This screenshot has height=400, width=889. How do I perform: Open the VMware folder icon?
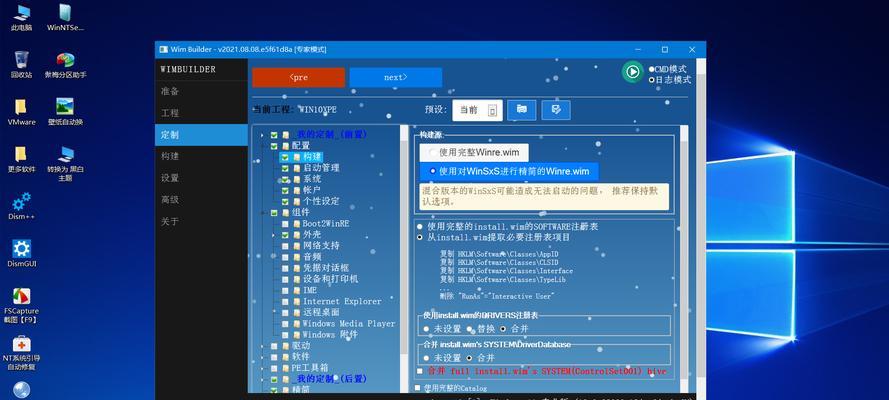pos(21,112)
